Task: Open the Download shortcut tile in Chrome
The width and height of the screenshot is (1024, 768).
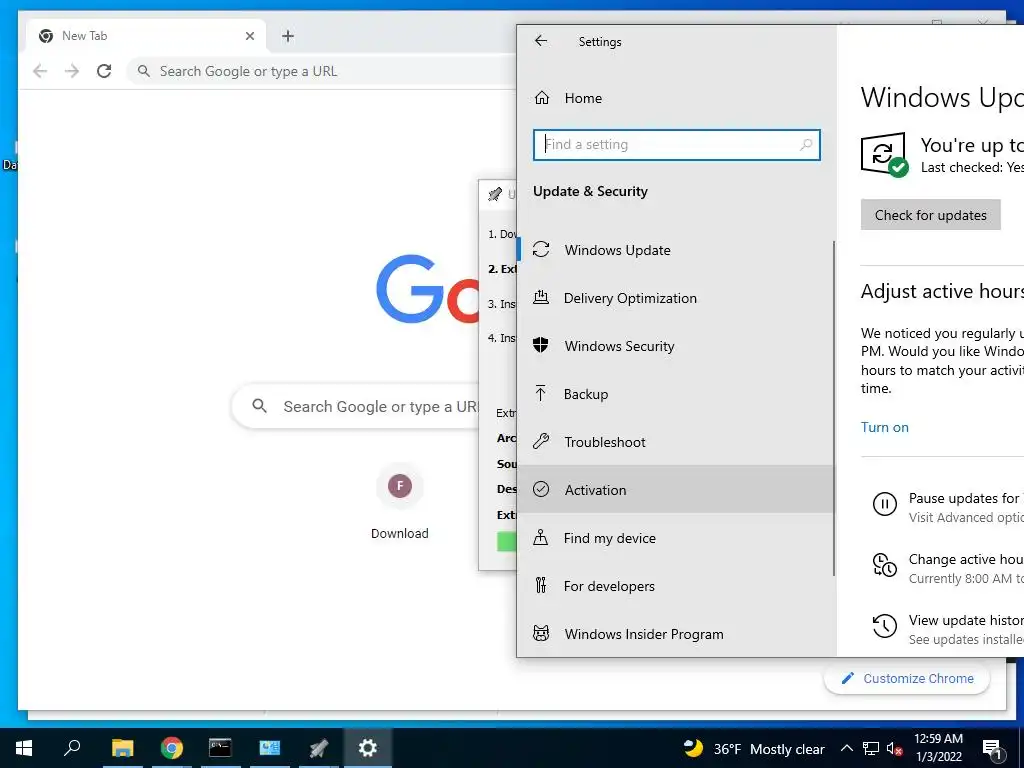Action: pyautogui.click(x=400, y=502)
